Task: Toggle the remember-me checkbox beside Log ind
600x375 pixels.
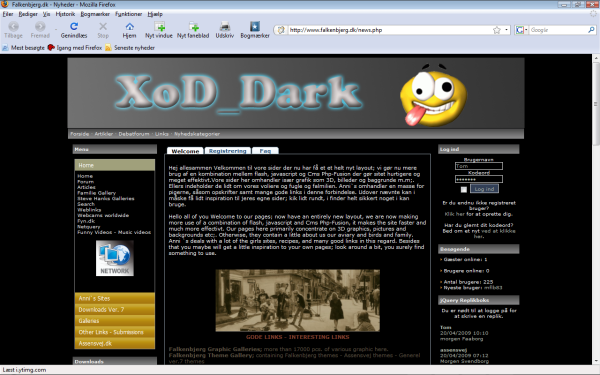Action: (x=464, y=189)
